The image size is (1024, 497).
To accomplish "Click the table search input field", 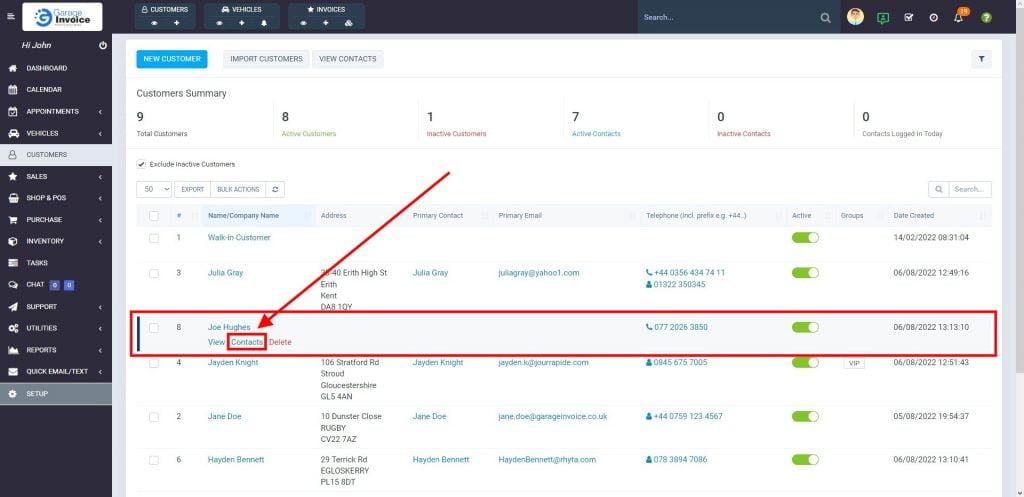I will point(970,189).
